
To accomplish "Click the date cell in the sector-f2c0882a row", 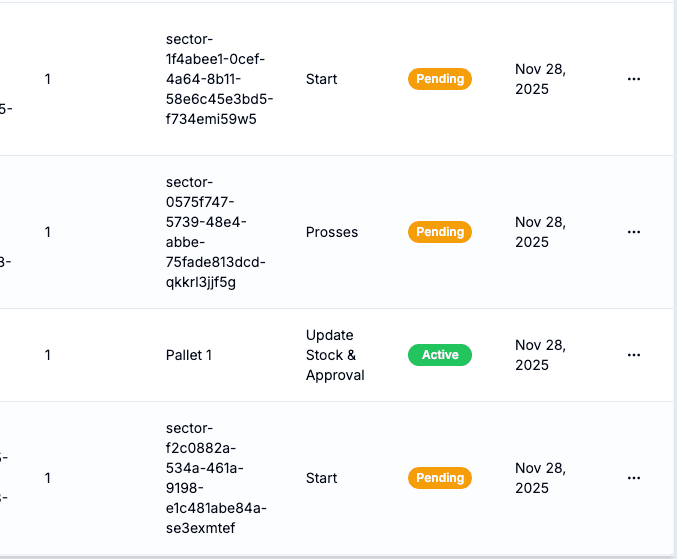I will tap(539, 478).
